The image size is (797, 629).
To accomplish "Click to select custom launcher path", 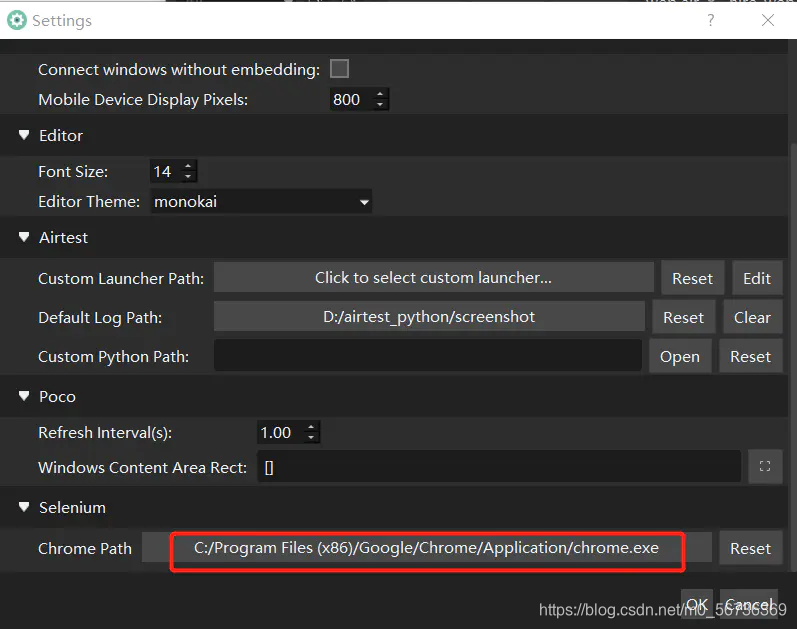I will point(434,278).
